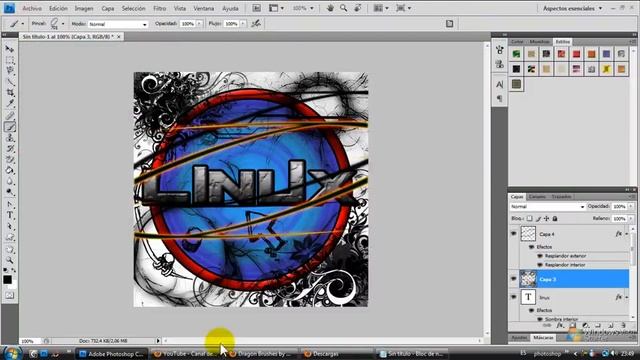
Task: Select the Crop tool
Action: coord(9,93)
